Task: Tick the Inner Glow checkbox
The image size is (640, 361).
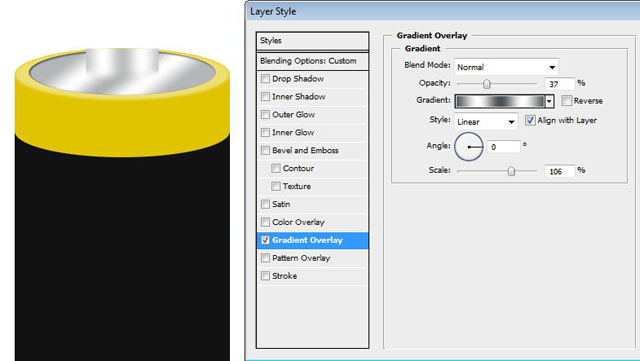Action: [265, 132]
